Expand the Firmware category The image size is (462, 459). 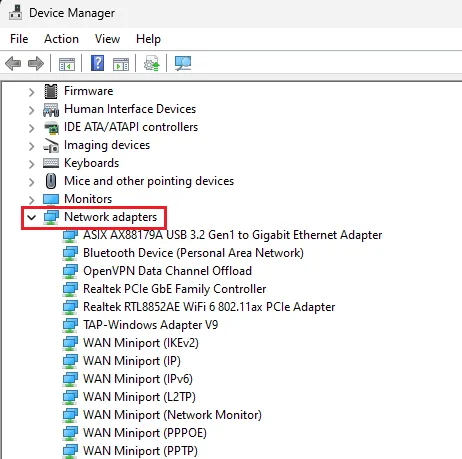click(x=32, y=92)
